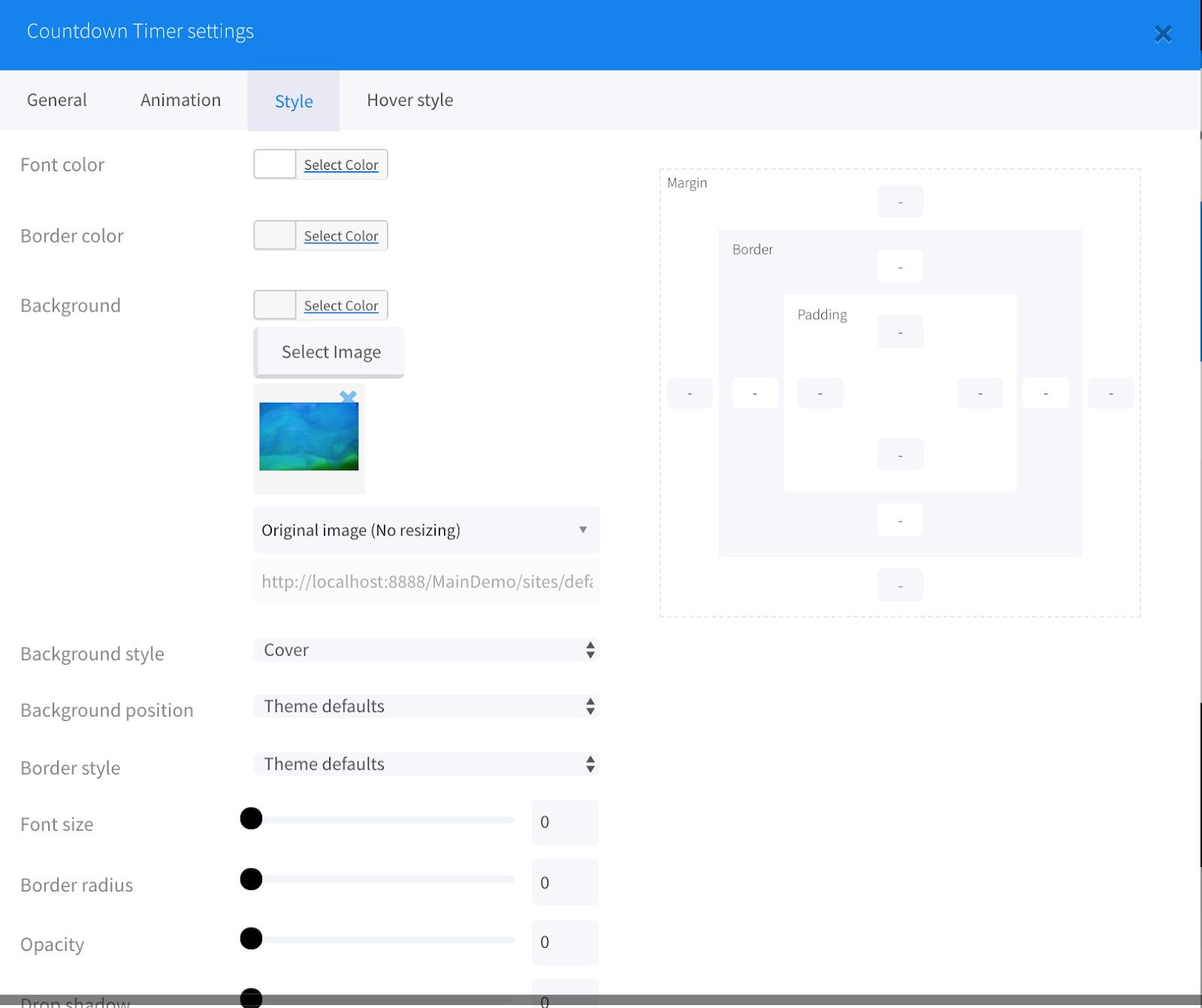
Task: Click the Padding top value box
Action: 900,332
